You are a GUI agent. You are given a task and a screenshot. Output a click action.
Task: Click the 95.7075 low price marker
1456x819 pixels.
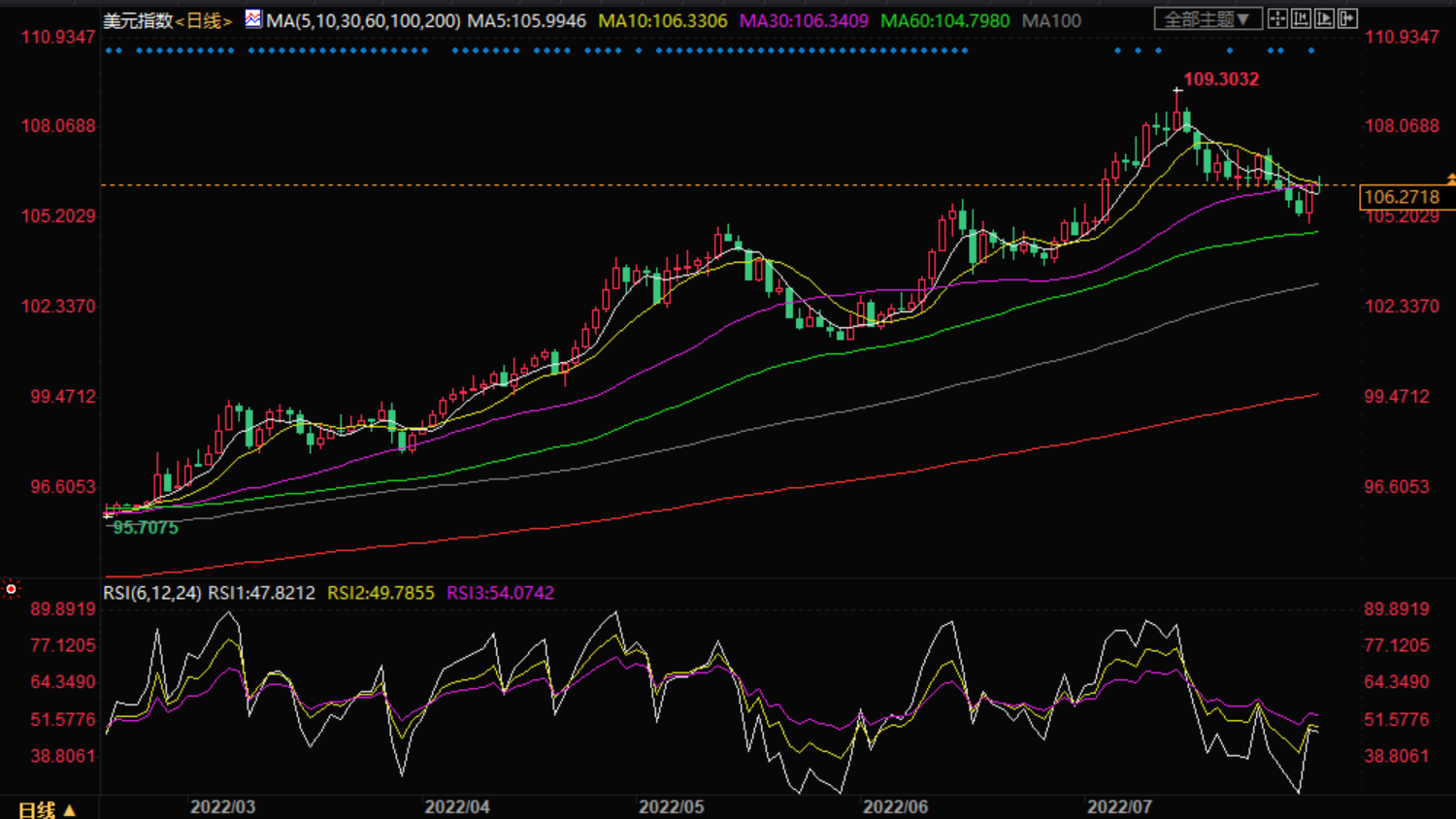[146, 528]
